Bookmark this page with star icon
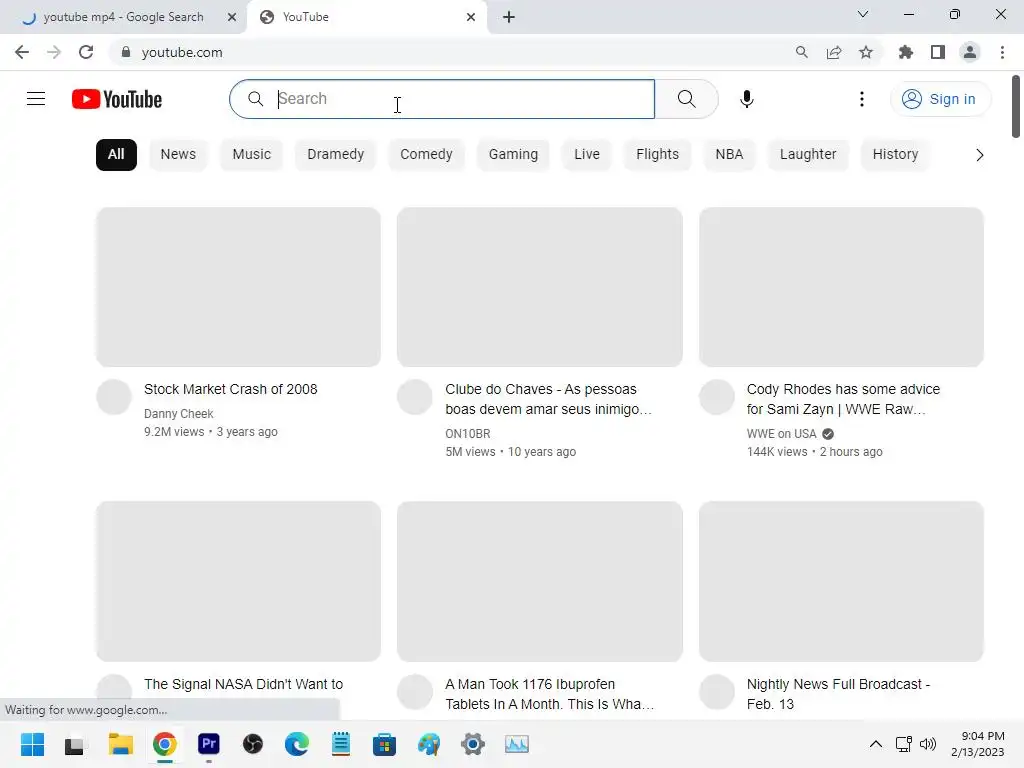 [866, 52]
